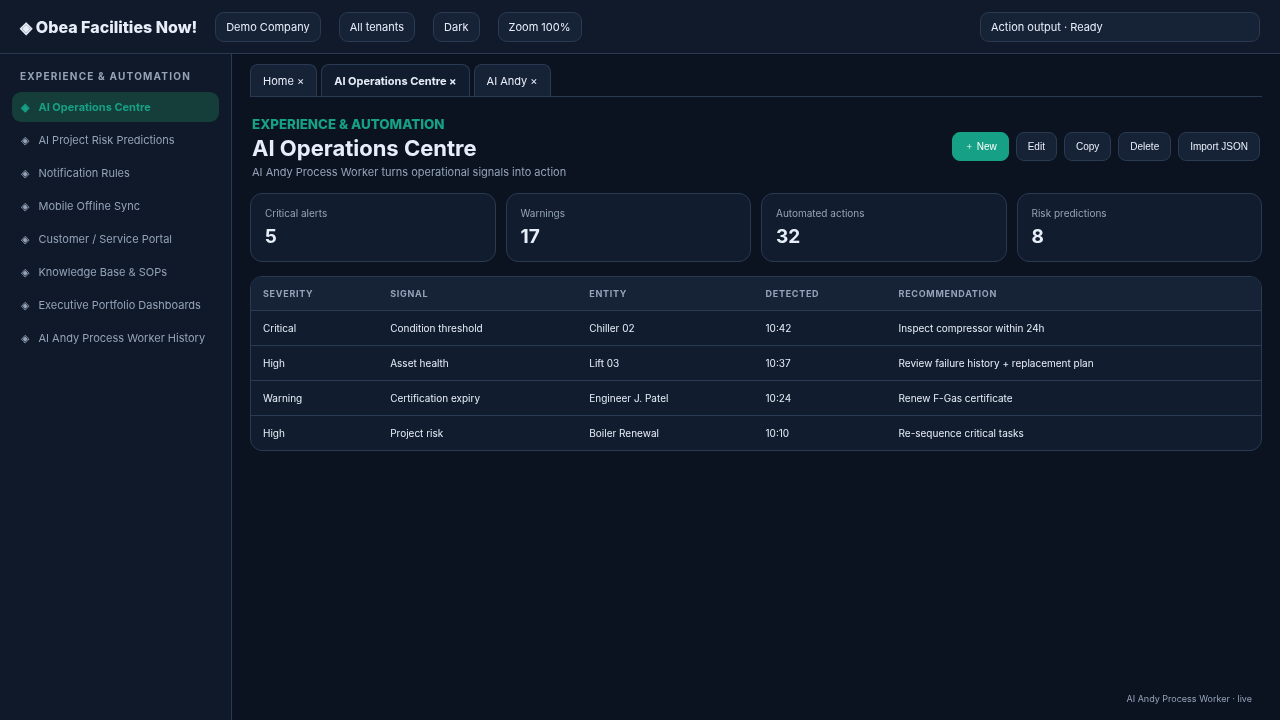Close the Home tab
The image size is (1280, 720).
point(300,82)
